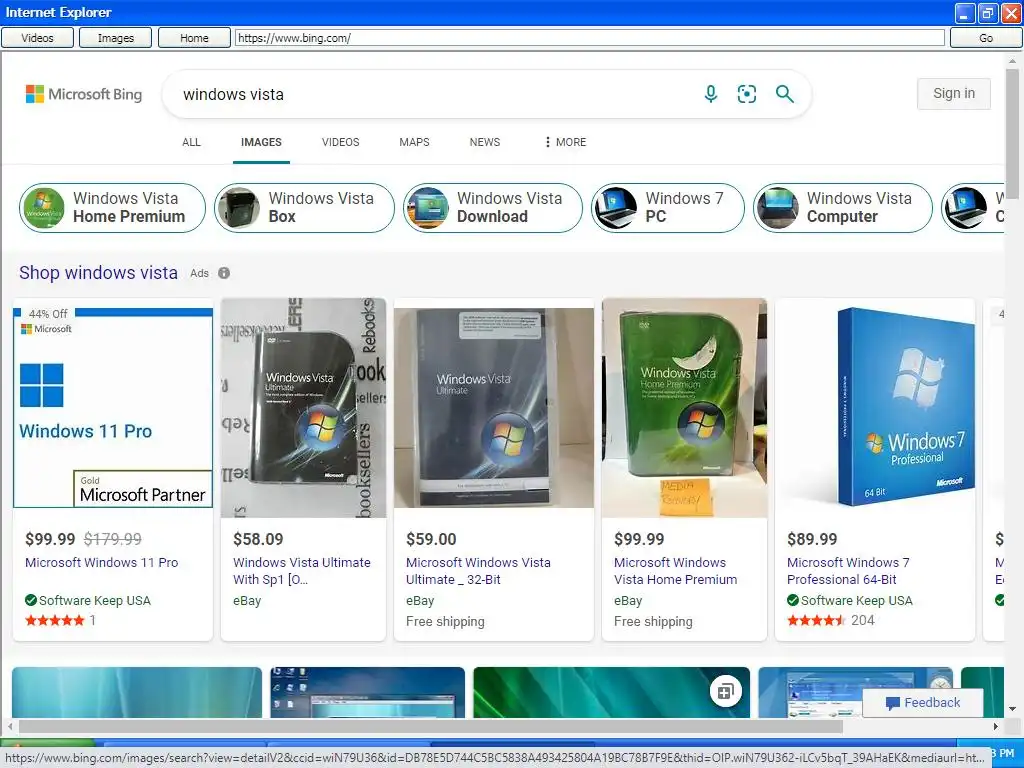The height and width of the screenshot is (768, 1024).
Task: Open Windows 7 Professional box image
Action: [x=874, y=408]
